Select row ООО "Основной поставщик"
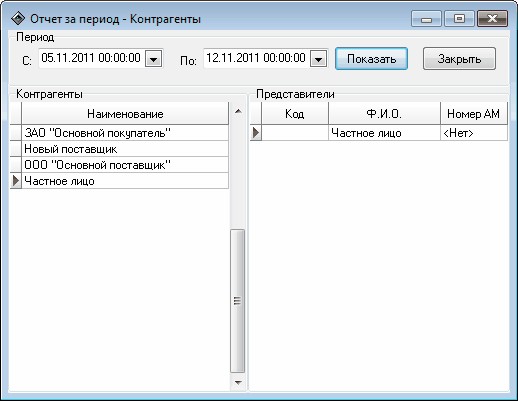The image size is (518, 401). (125, 165)
